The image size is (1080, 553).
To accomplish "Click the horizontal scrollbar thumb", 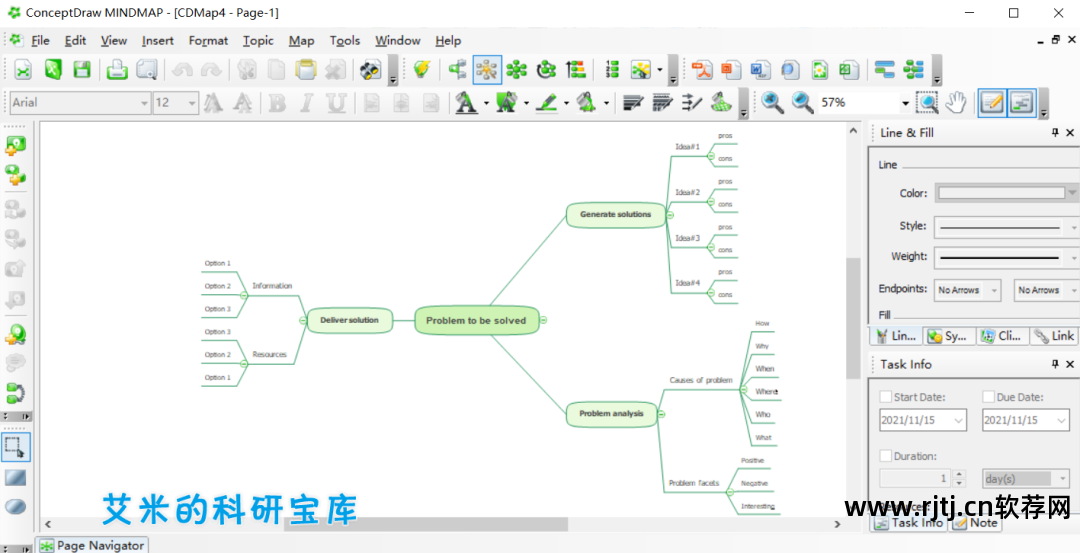I will [426, 524].
